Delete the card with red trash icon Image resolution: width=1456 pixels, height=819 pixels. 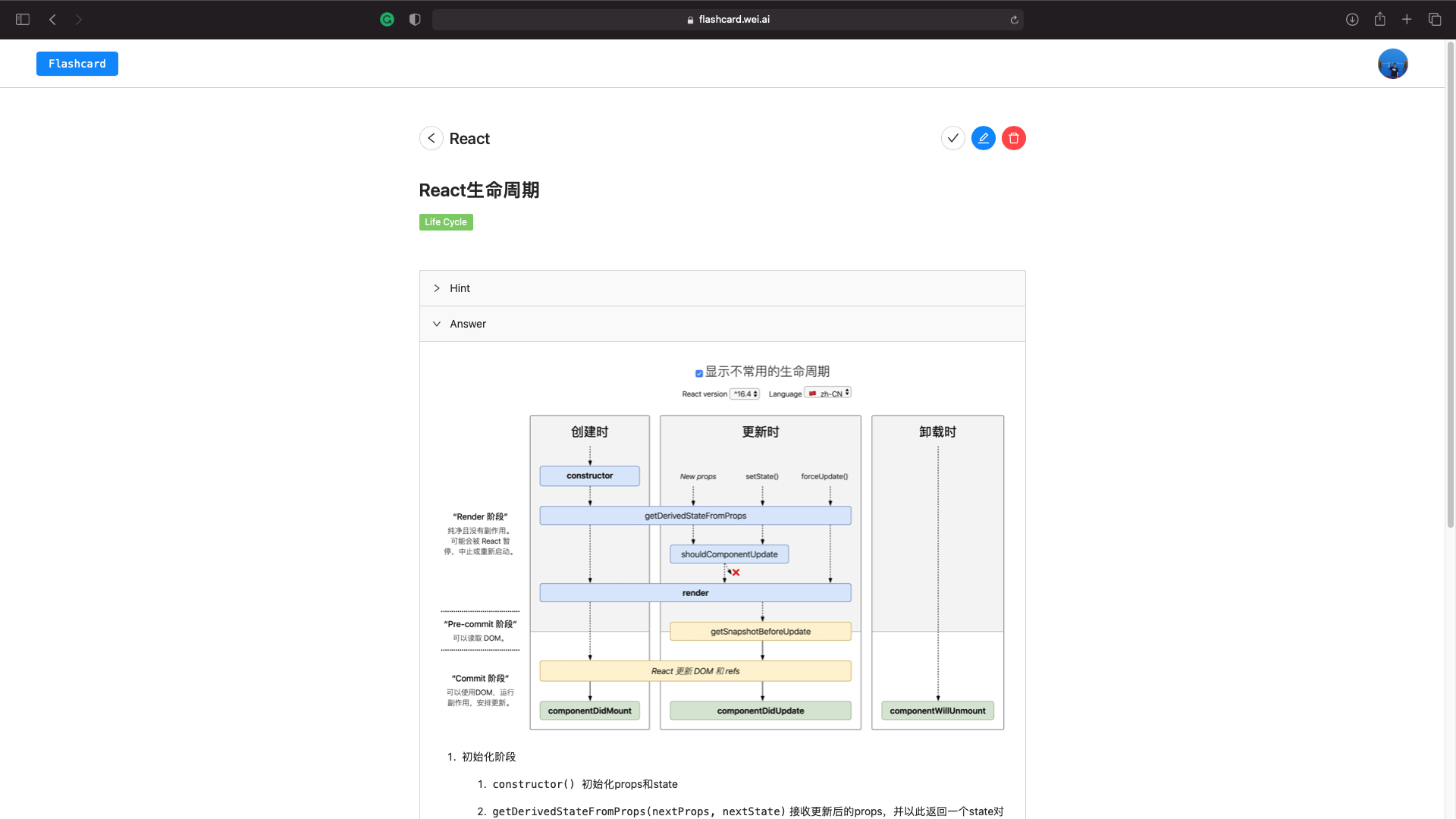(1014, 138)
